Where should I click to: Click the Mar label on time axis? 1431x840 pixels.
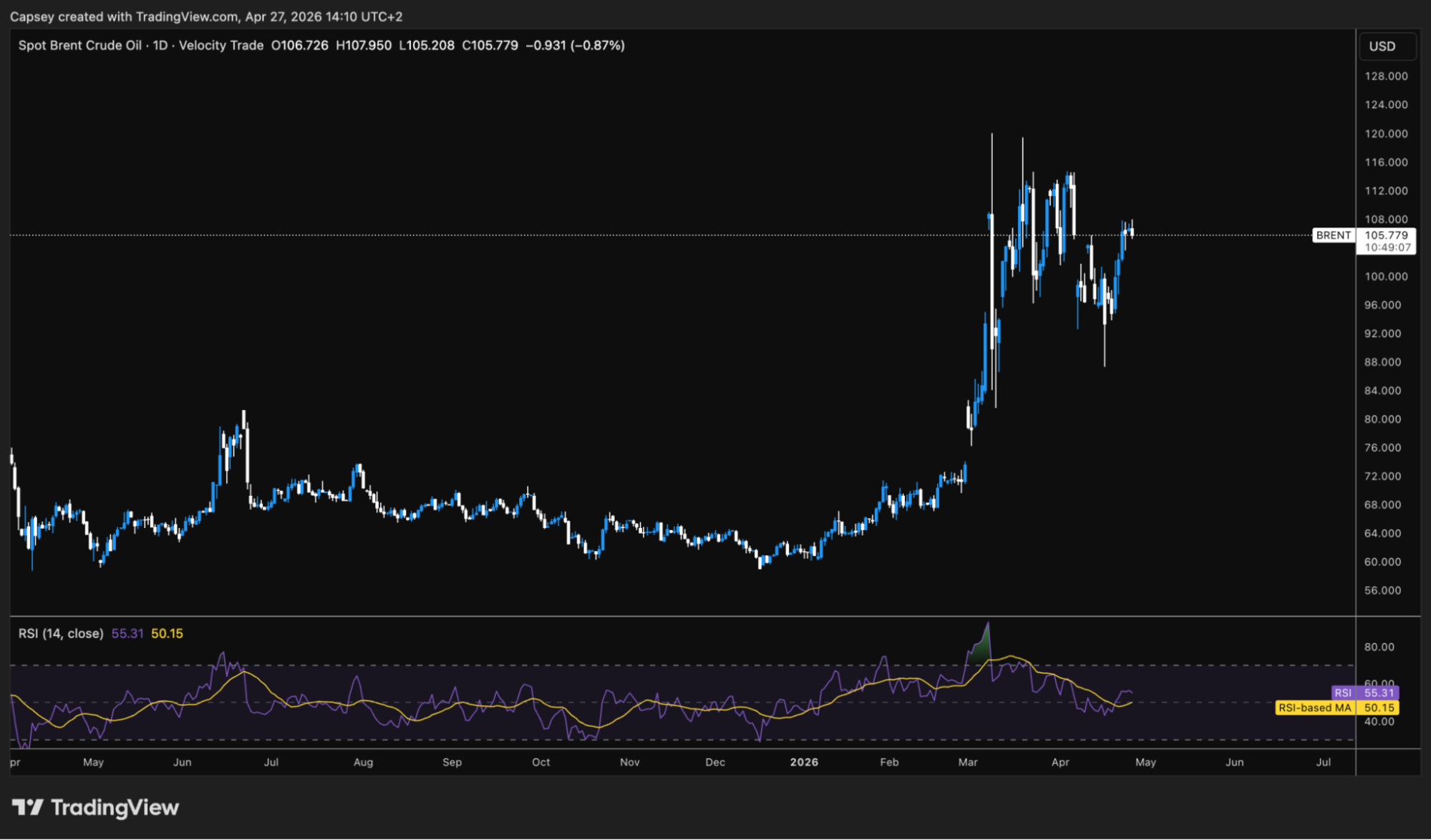(968, 762)
